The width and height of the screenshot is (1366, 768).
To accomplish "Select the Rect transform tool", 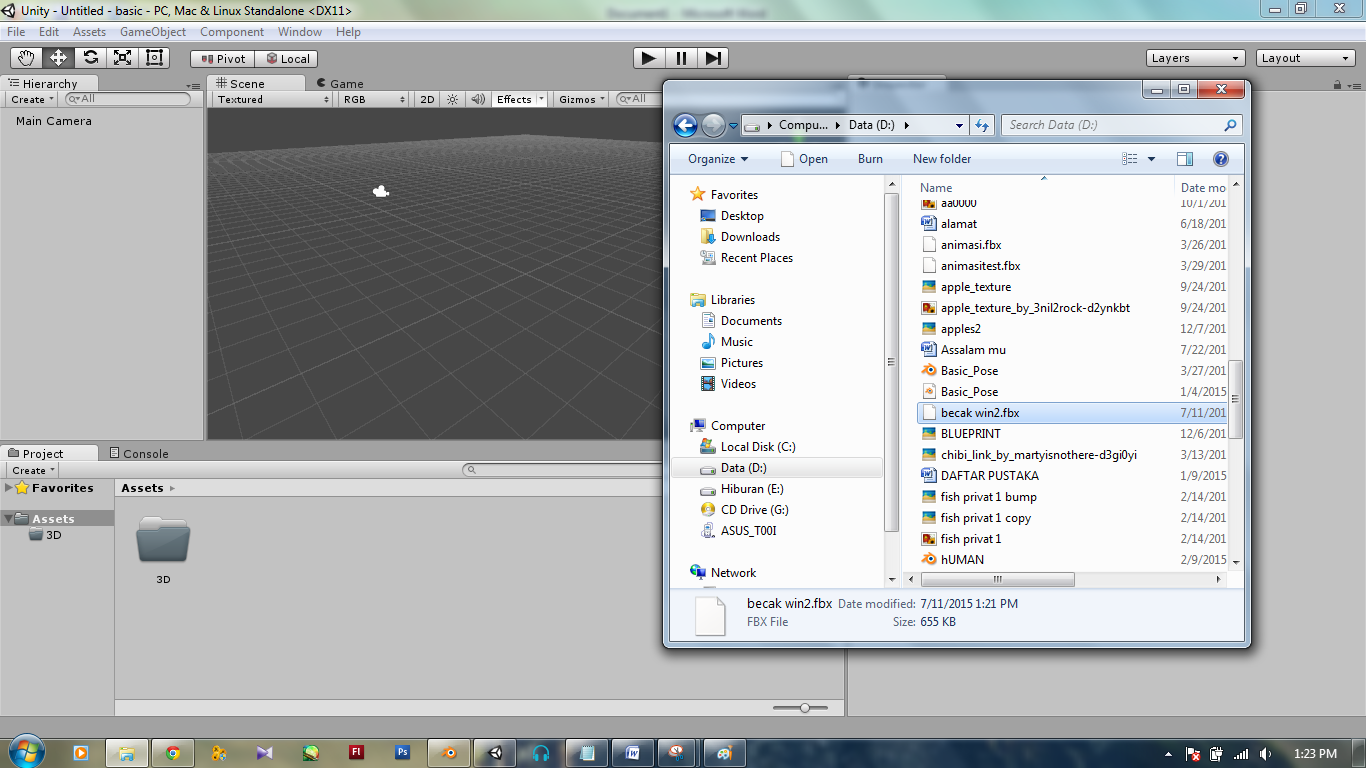I will [153, 57].
